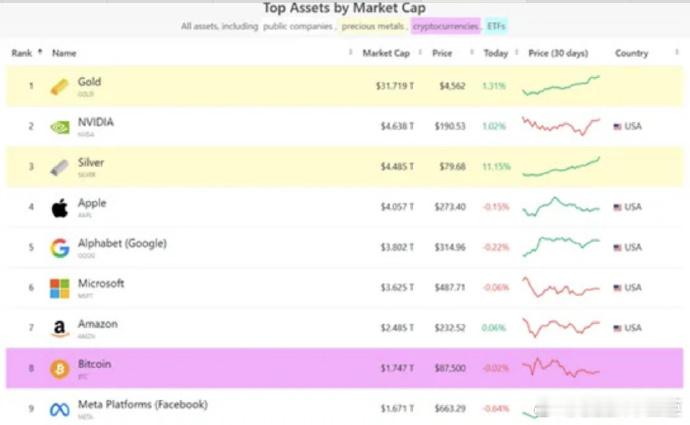
Task: Open the Amazon logo icon
Action: click(60, 328)
